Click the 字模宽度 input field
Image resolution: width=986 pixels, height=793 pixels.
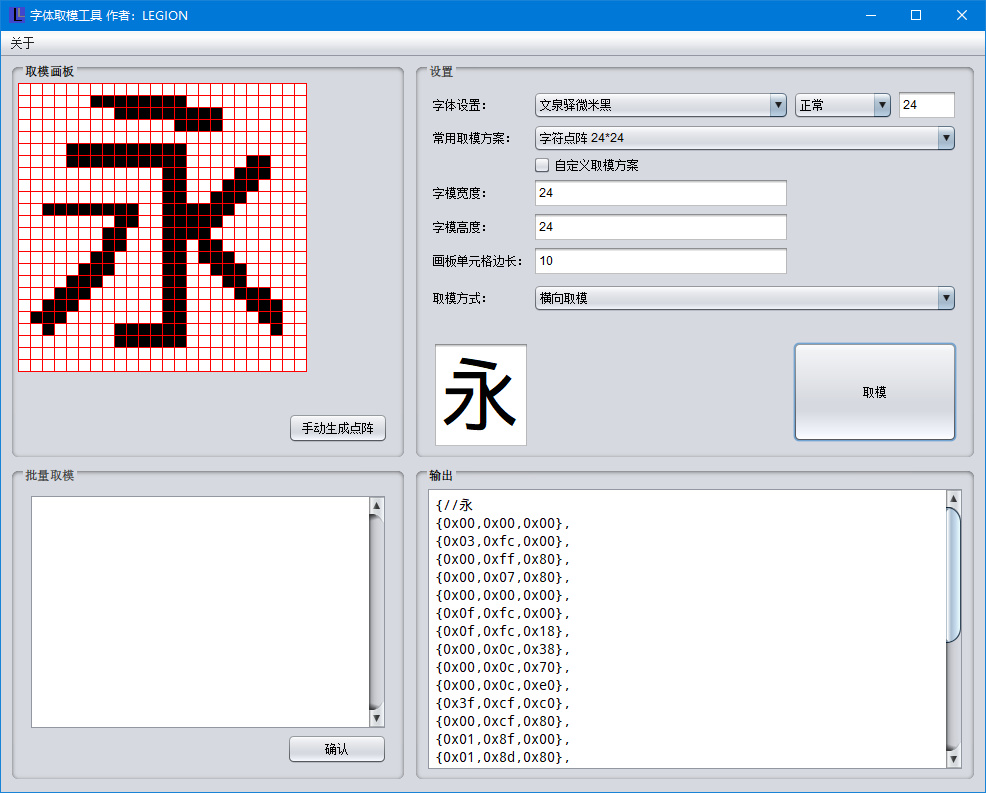(x=660, y=193)
